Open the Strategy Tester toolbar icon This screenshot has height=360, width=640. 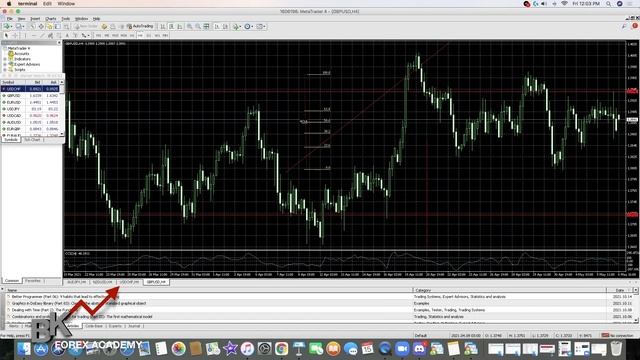pos(66,26)
